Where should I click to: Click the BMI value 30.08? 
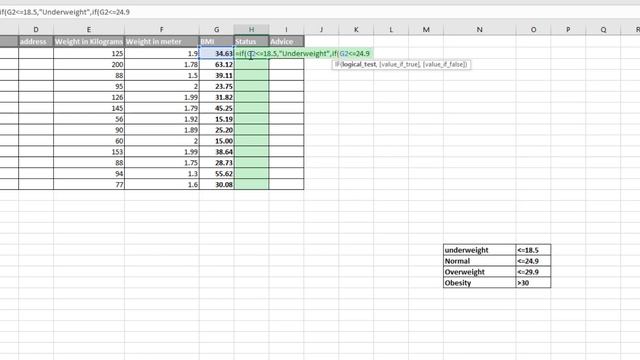coord(216,184)
